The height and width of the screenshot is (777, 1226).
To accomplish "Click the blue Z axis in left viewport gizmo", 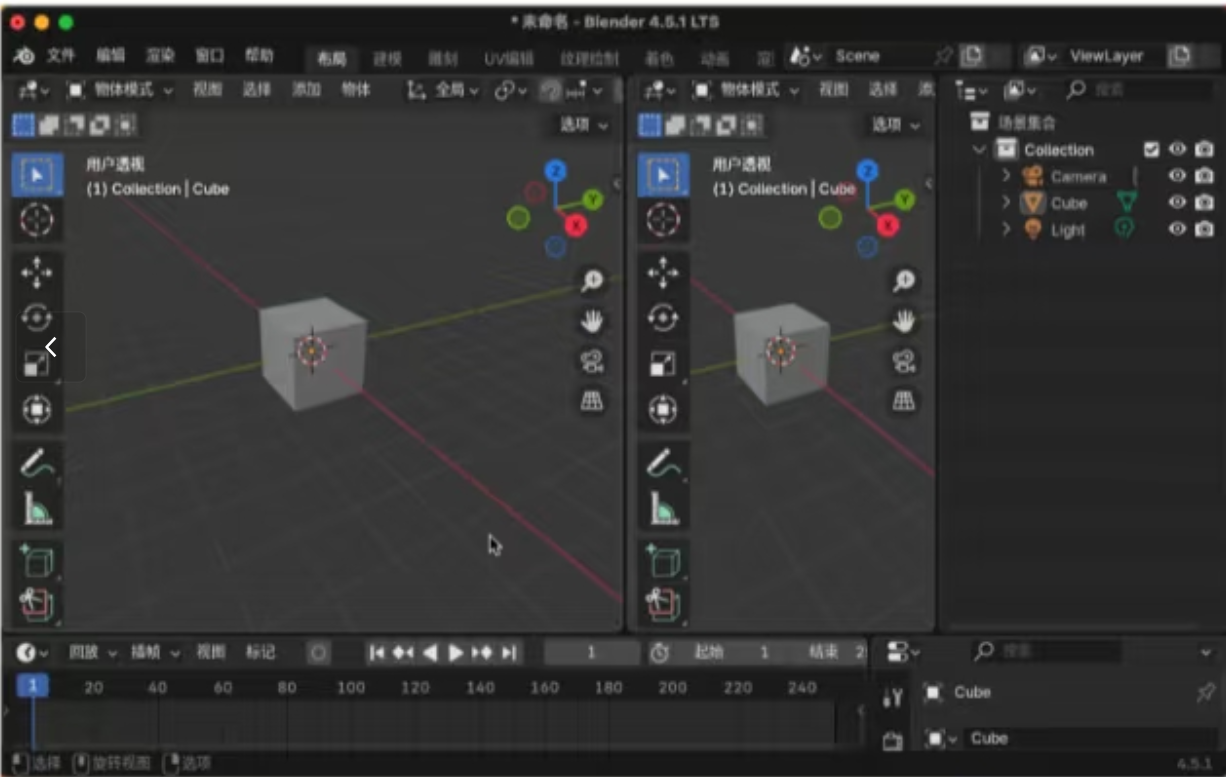I will pos(555,171).
